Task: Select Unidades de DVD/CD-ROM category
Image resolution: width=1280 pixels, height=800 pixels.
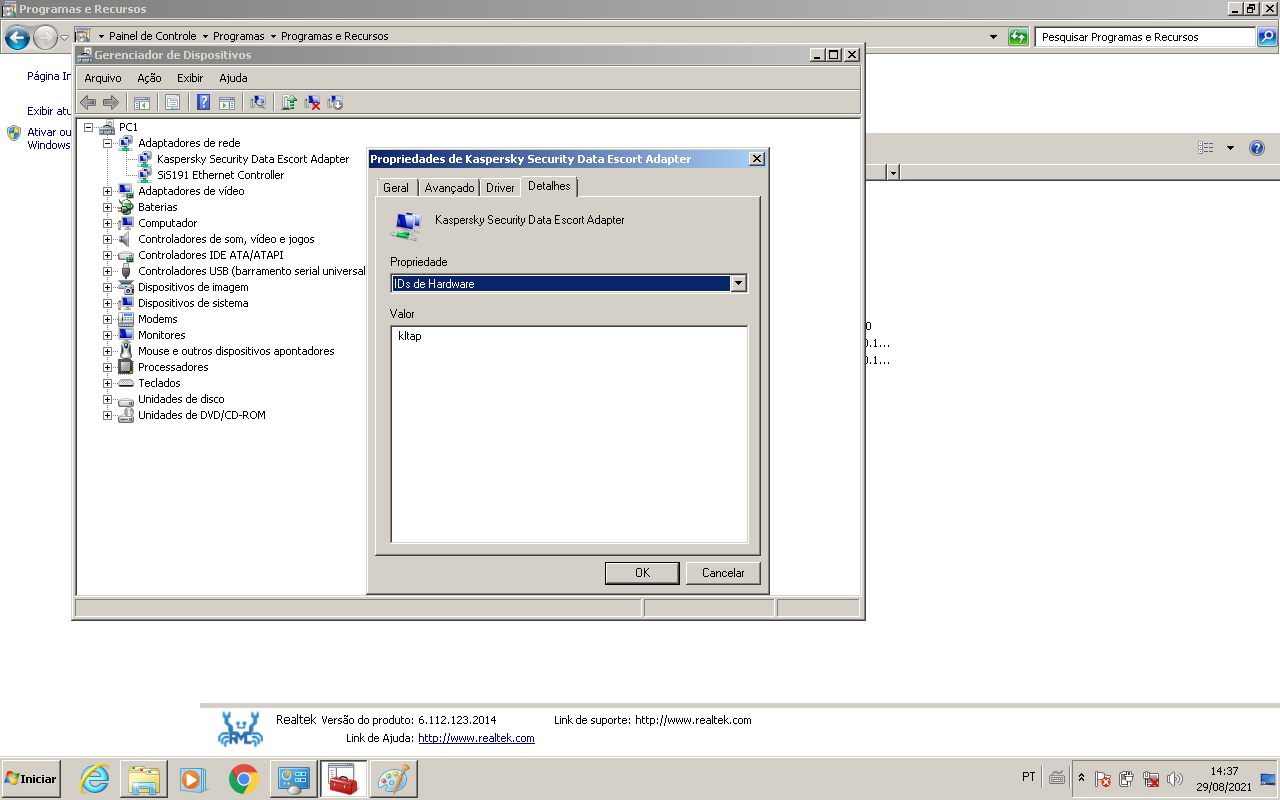Action: (x=202, y=415)
